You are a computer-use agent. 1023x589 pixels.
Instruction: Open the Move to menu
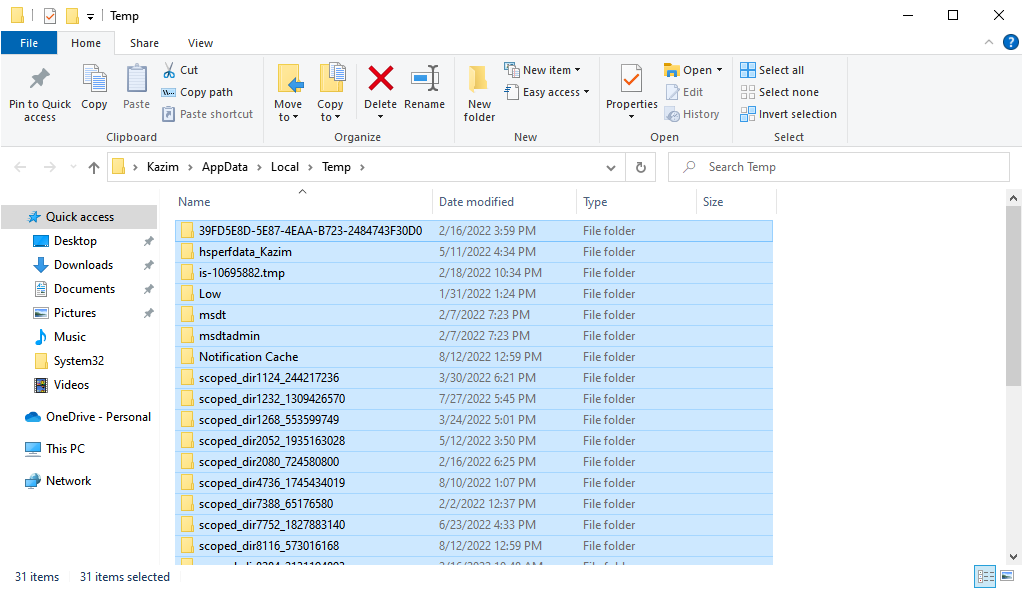[x=288, y=93]
